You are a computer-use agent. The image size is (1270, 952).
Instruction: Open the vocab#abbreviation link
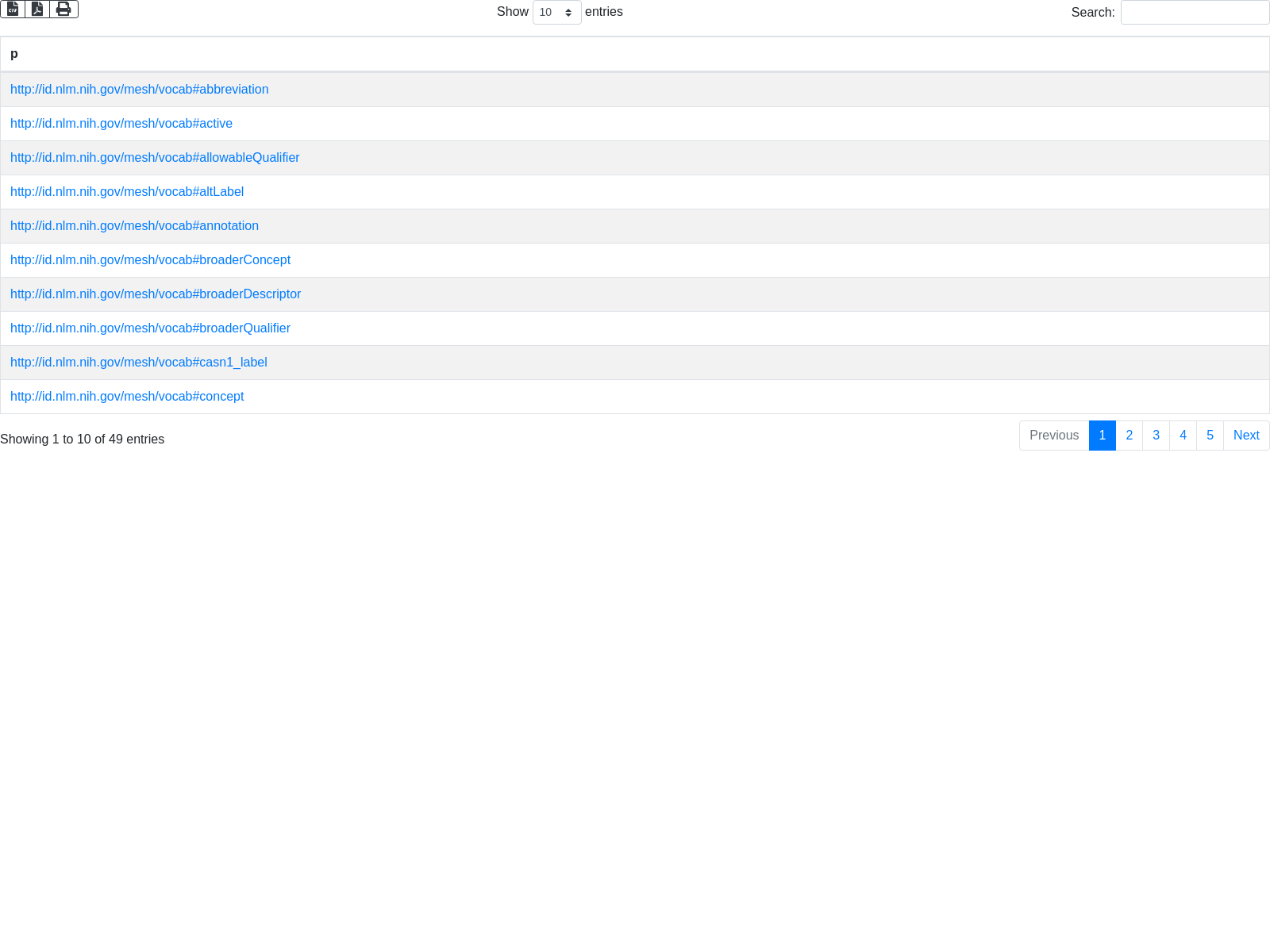(x=139, y=90)
